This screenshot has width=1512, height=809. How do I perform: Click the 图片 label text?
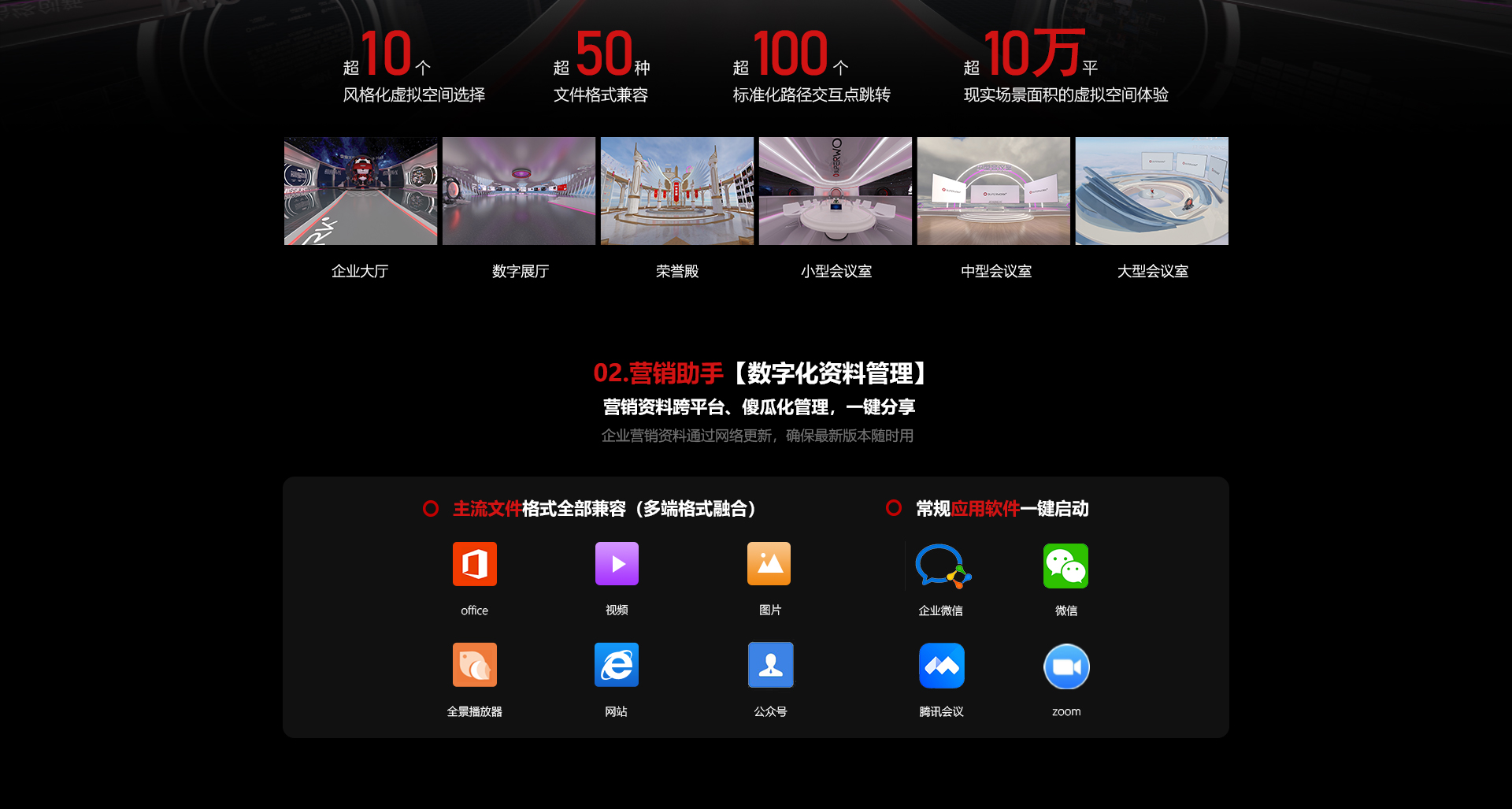[x=770, y=610]
